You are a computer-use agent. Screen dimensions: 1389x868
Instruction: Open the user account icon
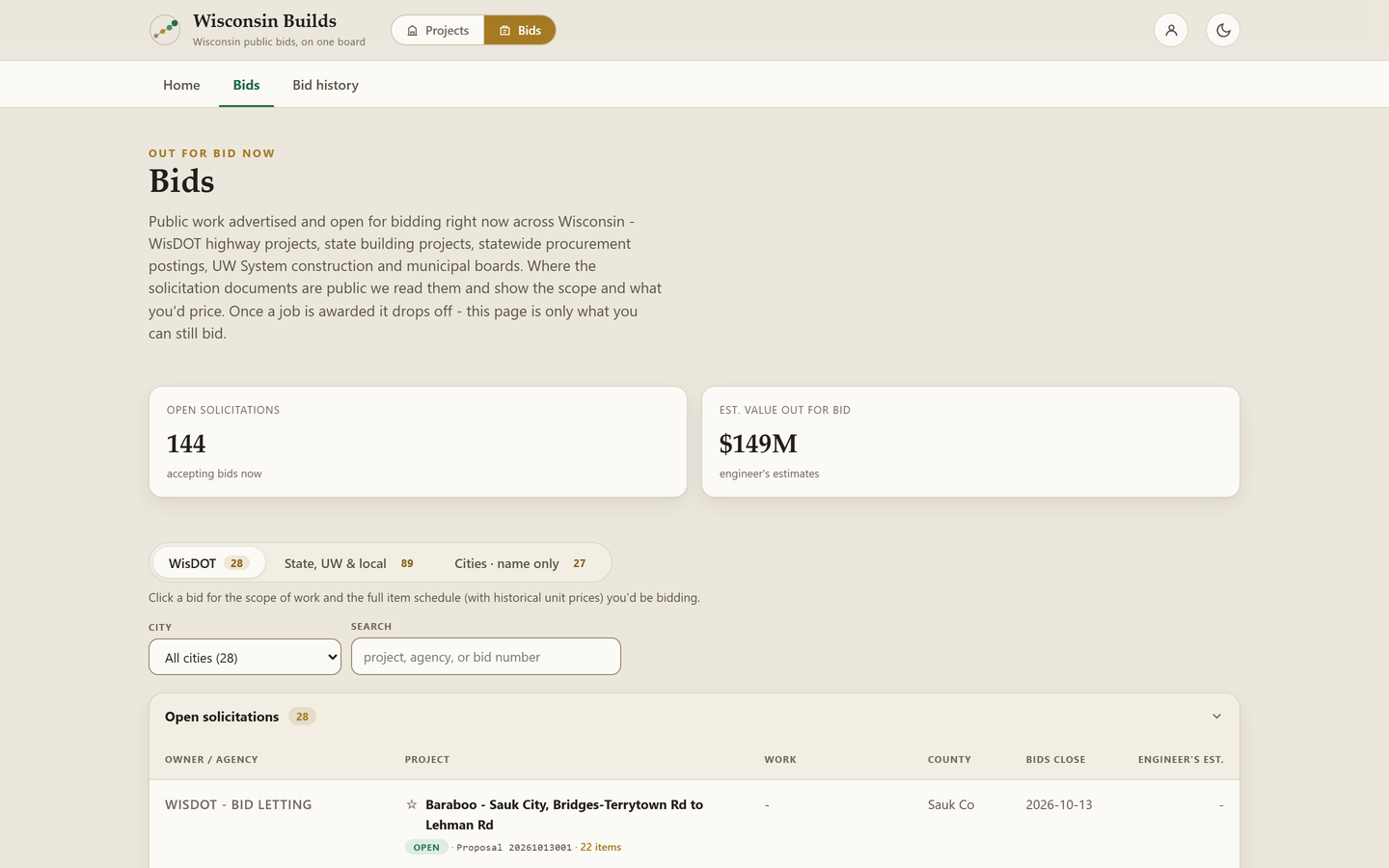tap(1171, 30)
